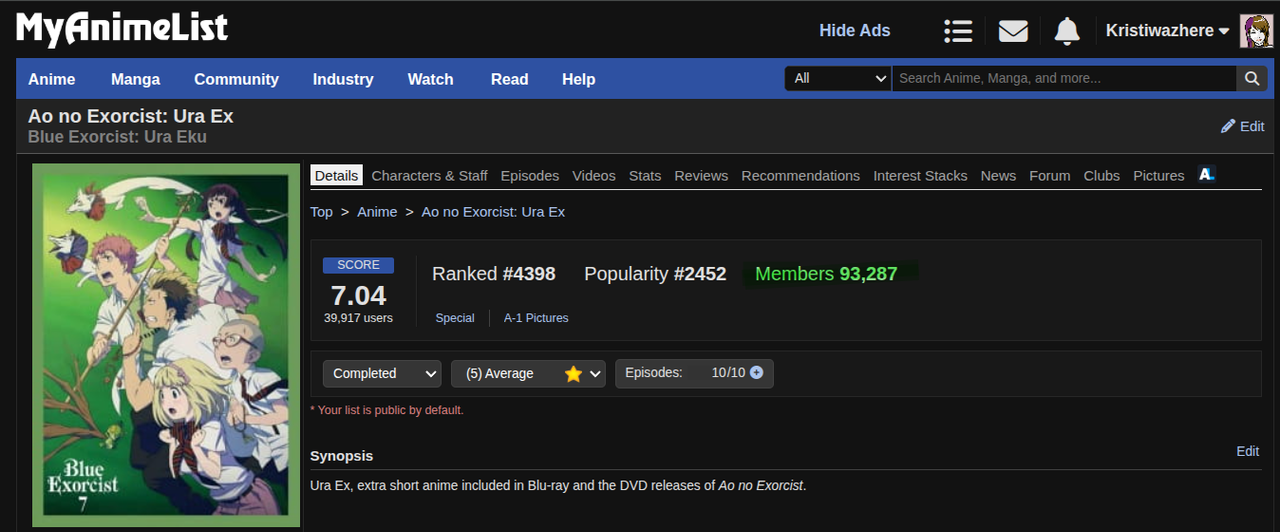Viewport: 1280px width, 532px height.
Task: Switch to the Reviews tab
Action: point(701,175)
